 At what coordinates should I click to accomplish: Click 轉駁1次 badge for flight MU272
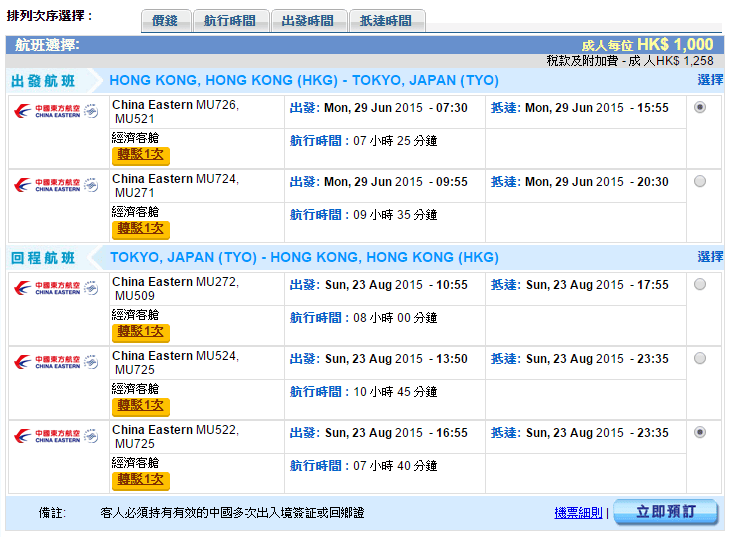coord(140,332)
